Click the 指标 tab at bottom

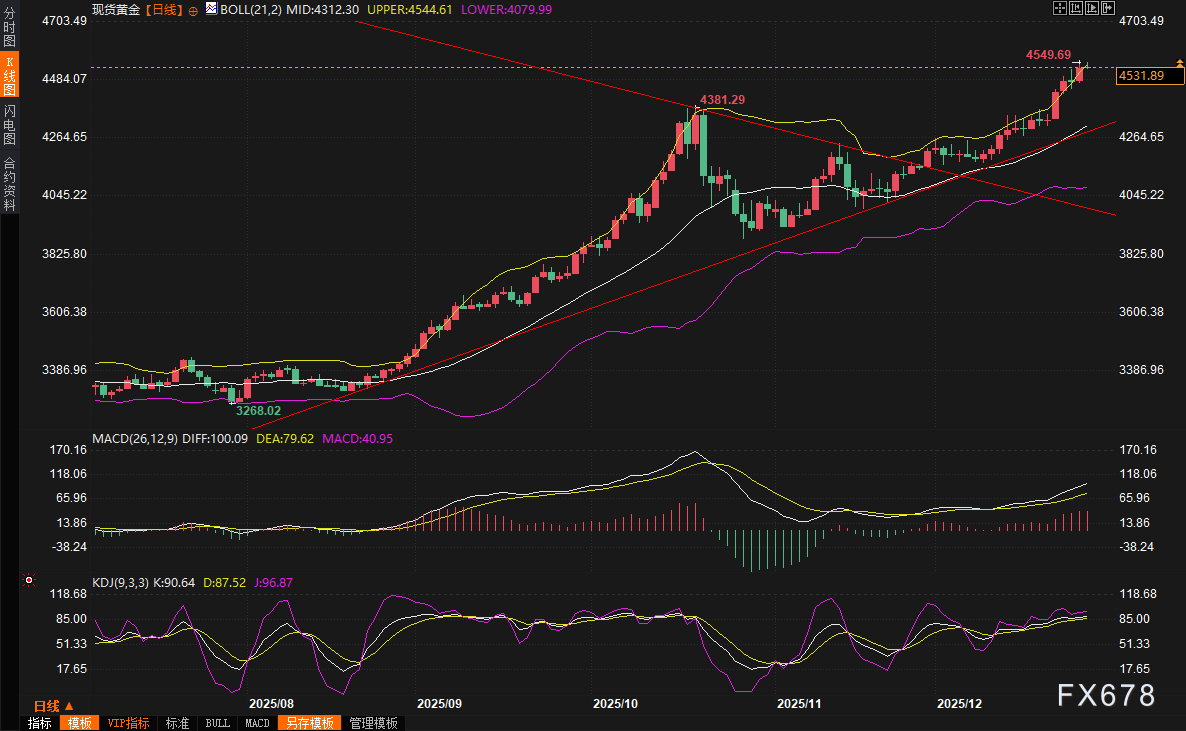(x=40, y=723)
